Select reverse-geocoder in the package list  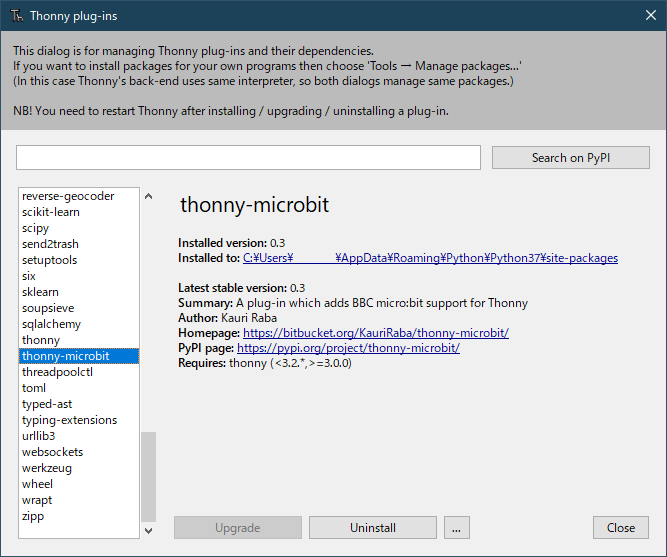(79, 196)
